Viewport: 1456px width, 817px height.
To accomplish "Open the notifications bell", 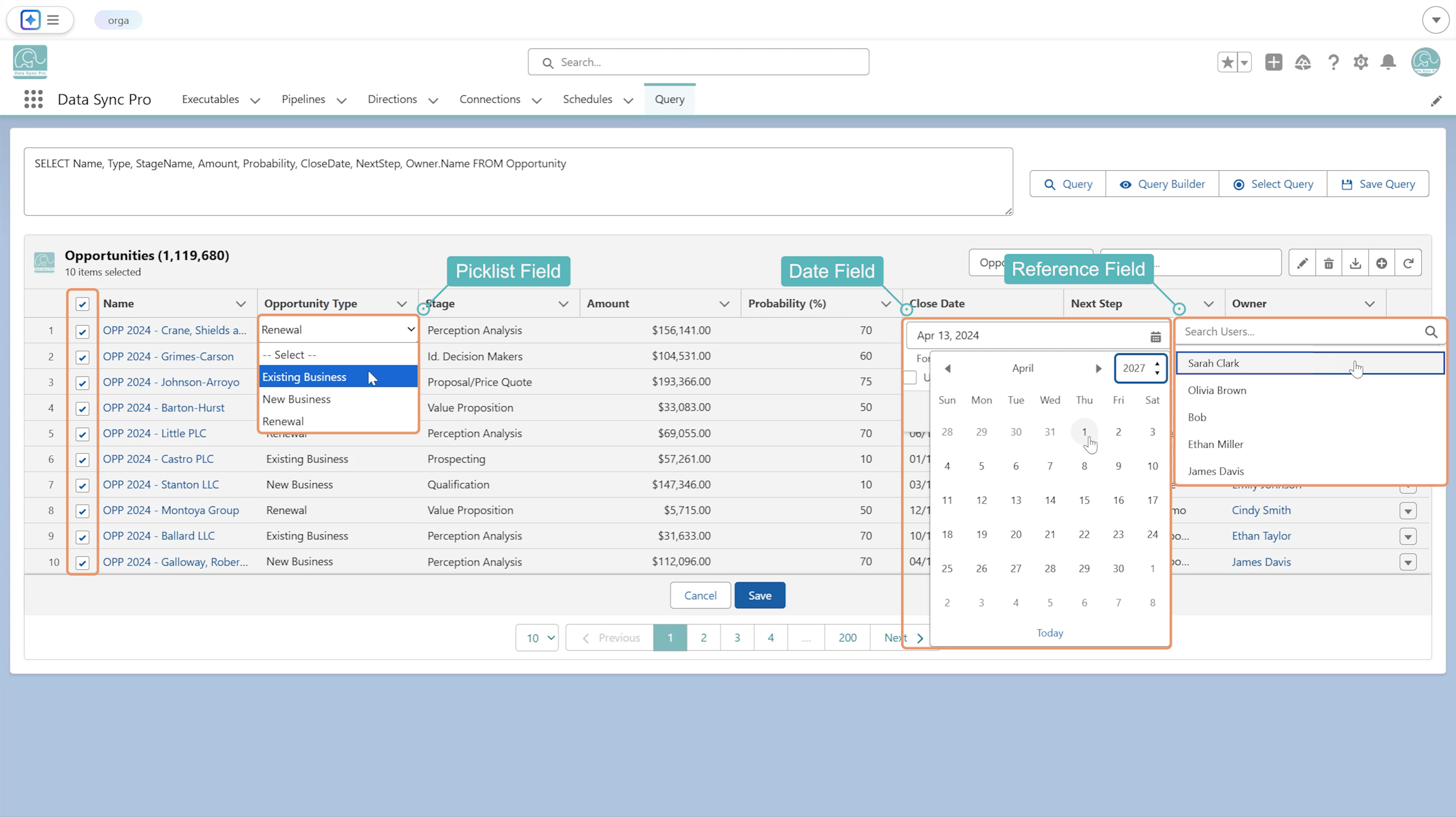I will click(x=1388, y=62).
